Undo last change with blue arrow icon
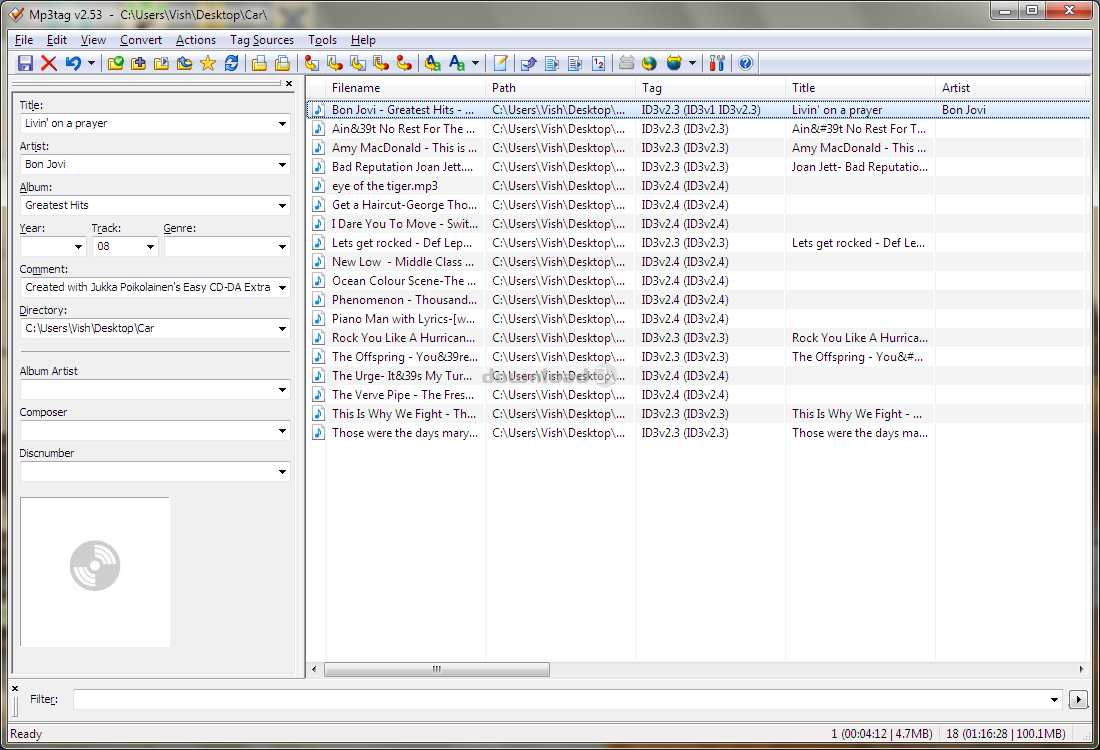This screenshot has height=750, width=1100. pyautogui.click(x=73, y=63)
